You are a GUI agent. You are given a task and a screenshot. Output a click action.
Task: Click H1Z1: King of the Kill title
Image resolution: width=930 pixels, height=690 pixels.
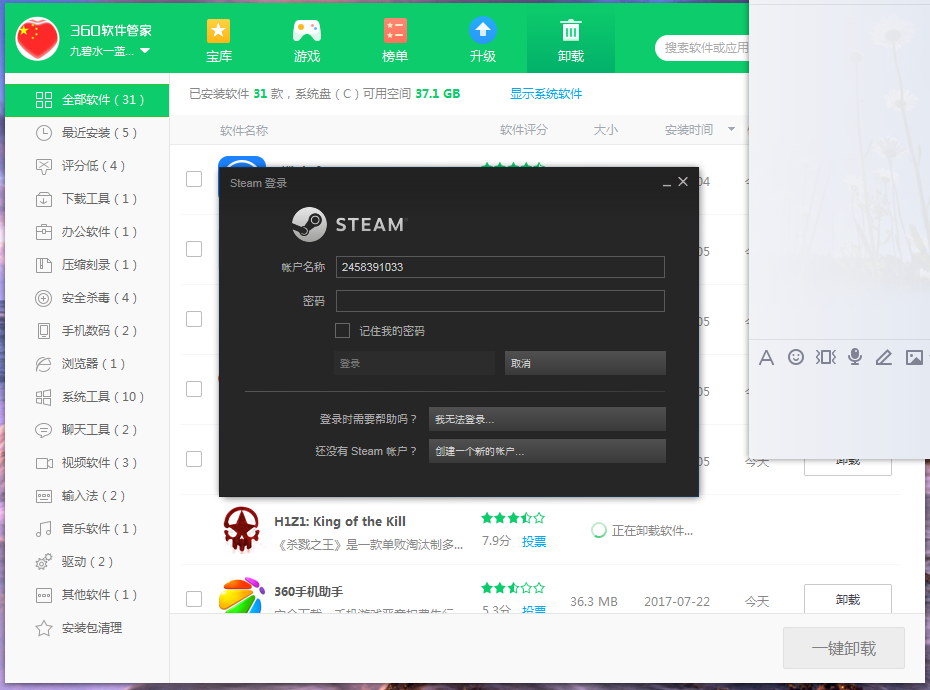pyautogui.click(x=340, y=522)
